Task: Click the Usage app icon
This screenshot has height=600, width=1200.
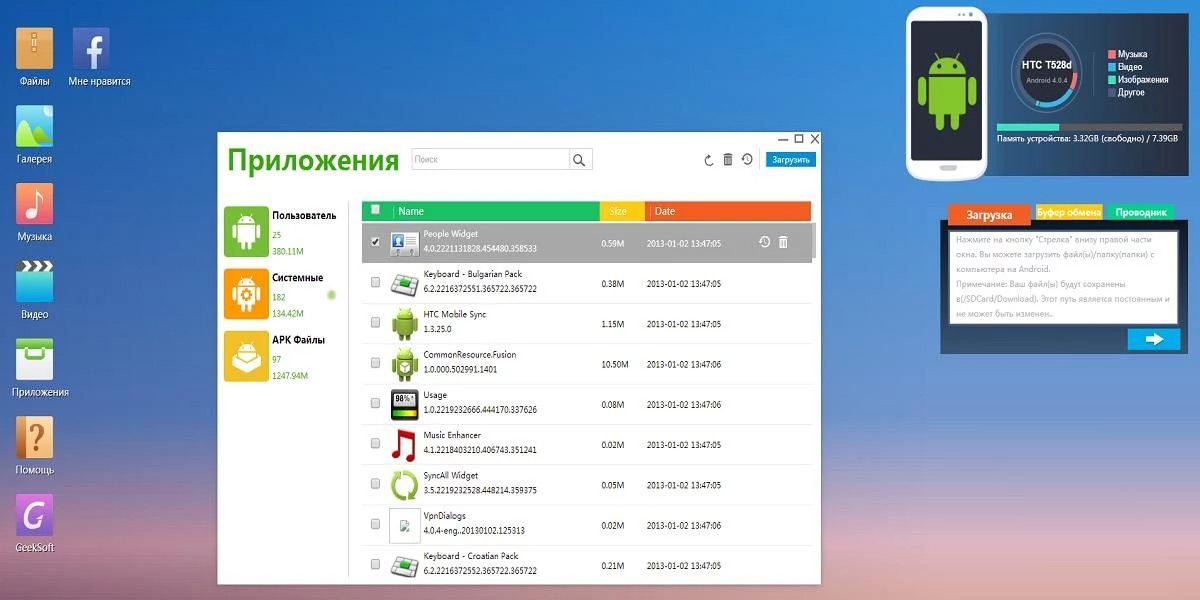Action: [x=404, y=403]
